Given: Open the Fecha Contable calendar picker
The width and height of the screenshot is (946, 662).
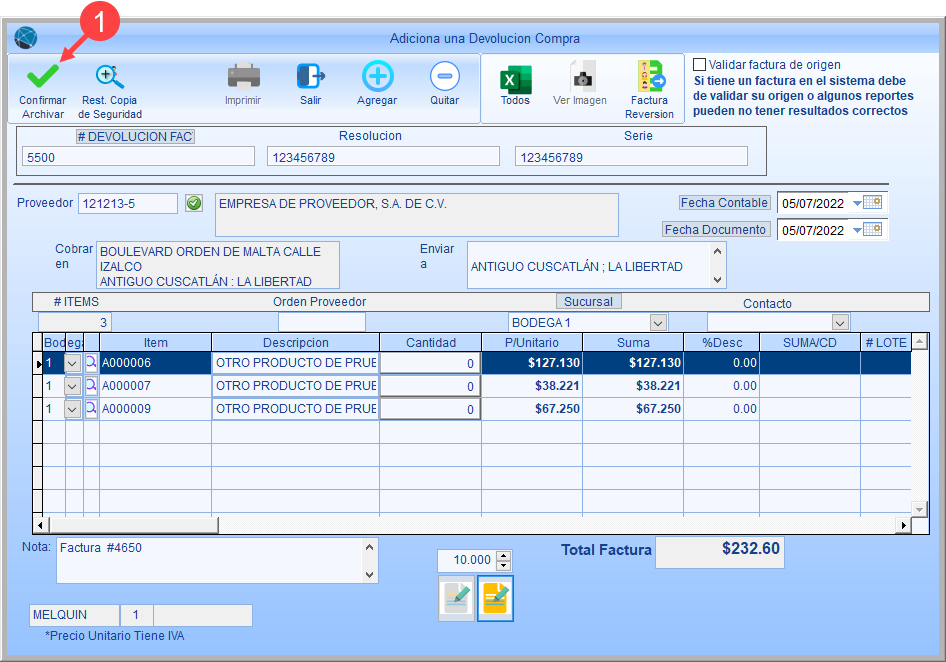Looking at the screenshot, I should click(x=872, y=203).
